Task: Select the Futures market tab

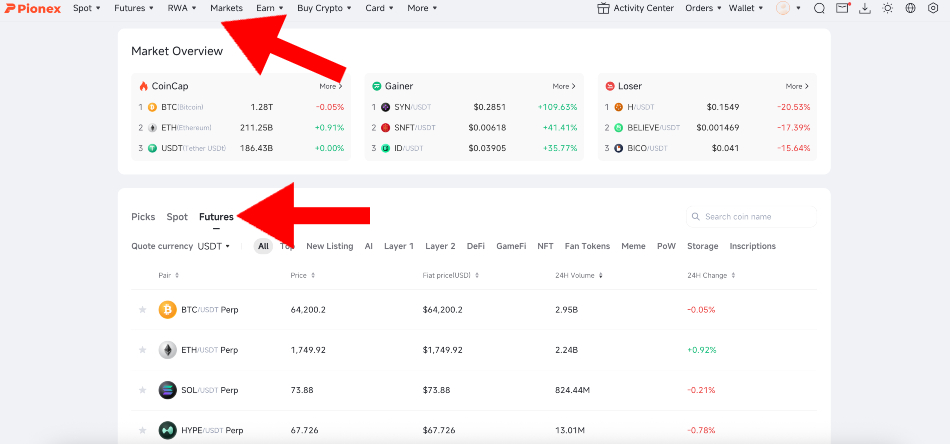Action: coord(216,217)
